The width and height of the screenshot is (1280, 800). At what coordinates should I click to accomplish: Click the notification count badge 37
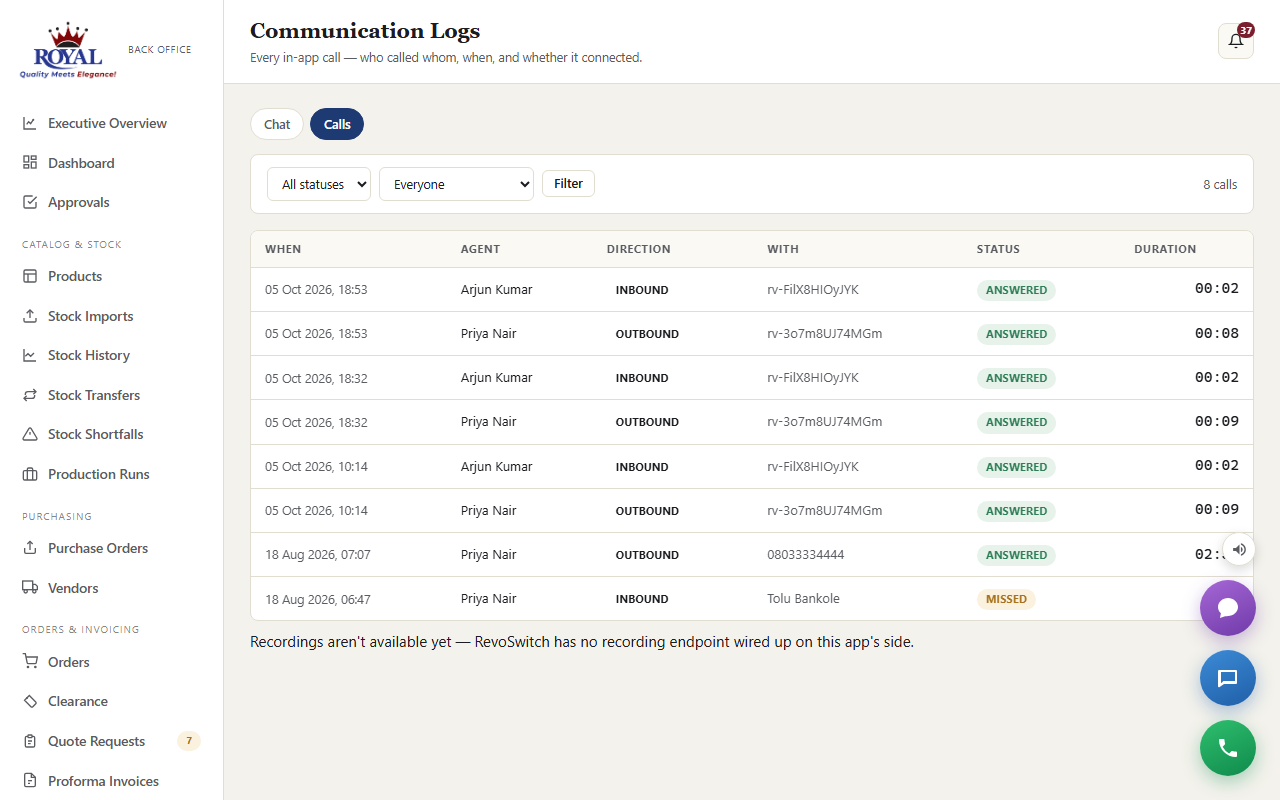[1246, 30]
